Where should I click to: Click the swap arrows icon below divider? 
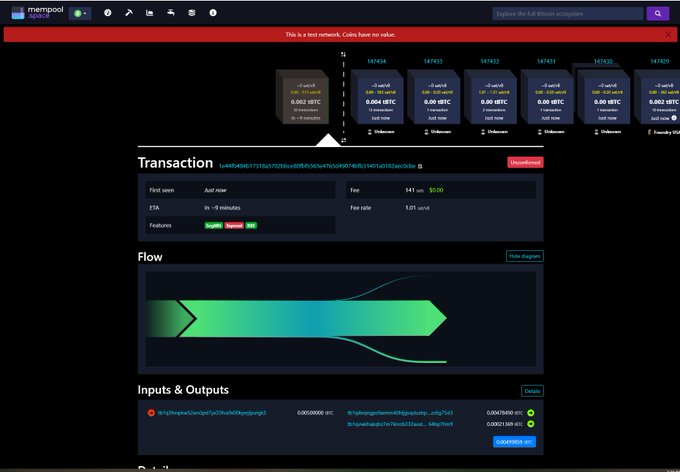coord(343,140)
